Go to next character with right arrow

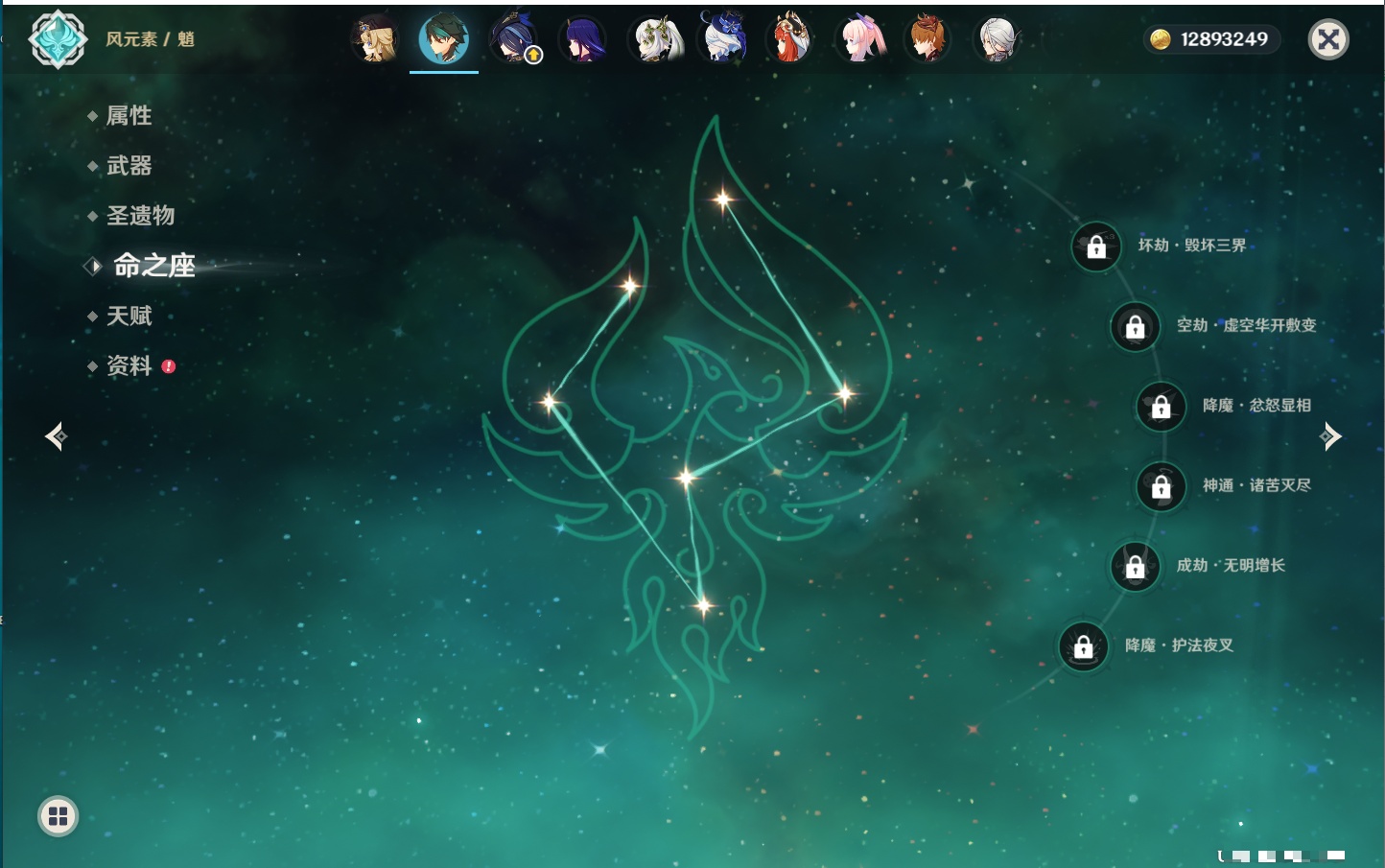tap(1330, 436)
